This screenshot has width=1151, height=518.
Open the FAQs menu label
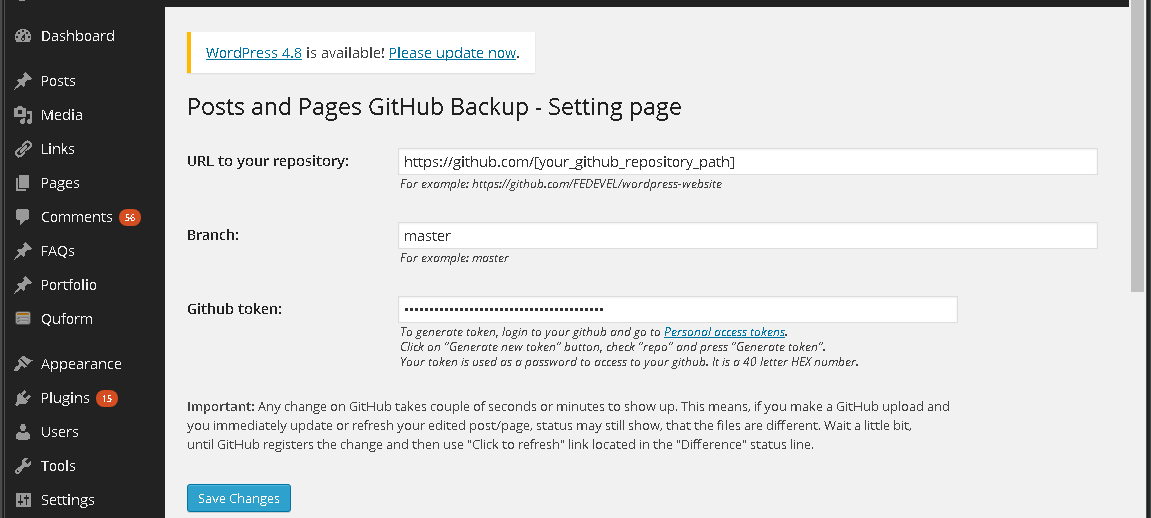pos(58,251)
